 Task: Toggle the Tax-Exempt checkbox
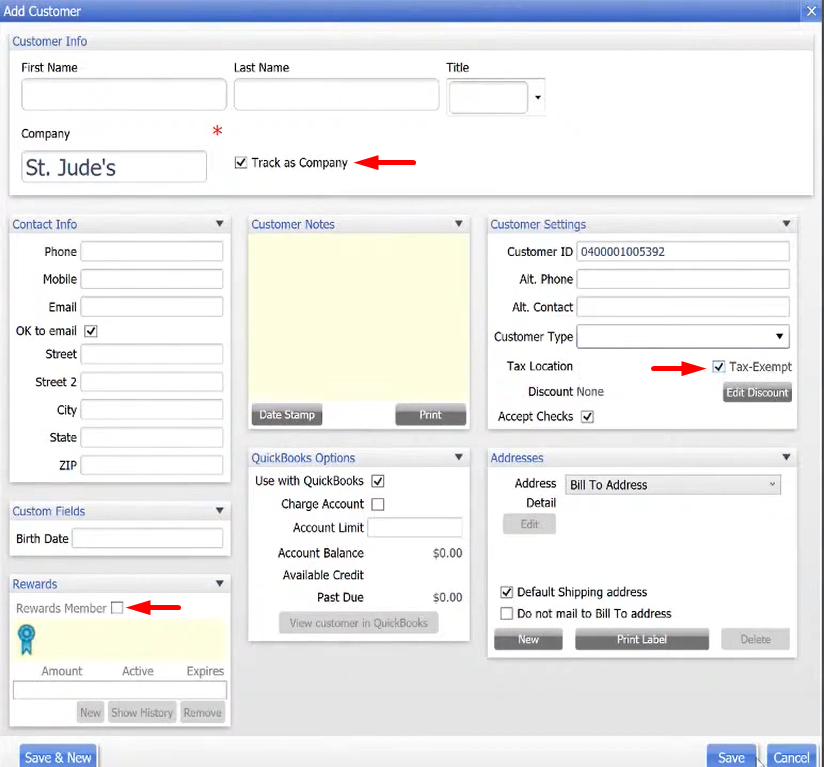click(x=718, y=366)
